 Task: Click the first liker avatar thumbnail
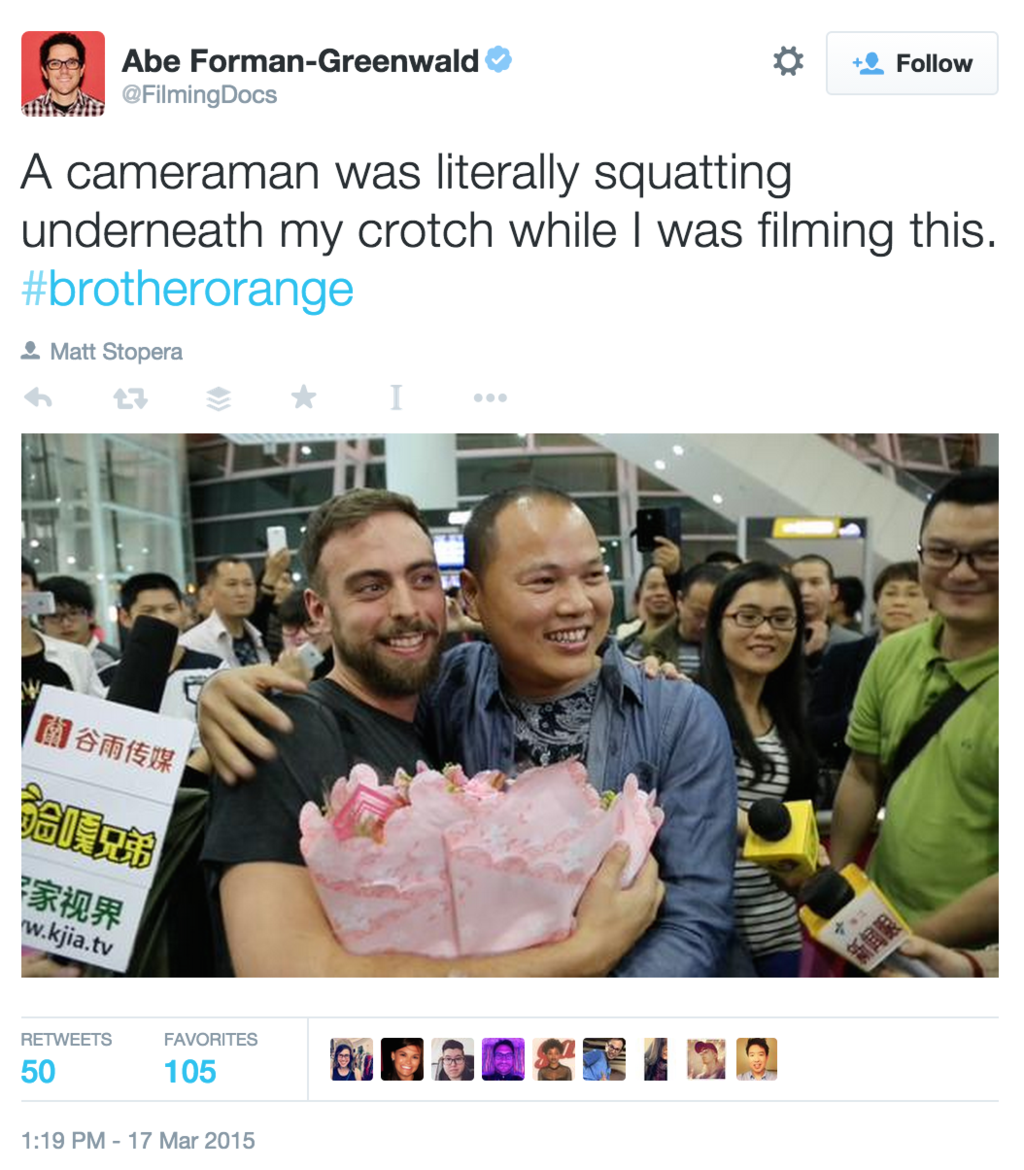[352, 1059]
